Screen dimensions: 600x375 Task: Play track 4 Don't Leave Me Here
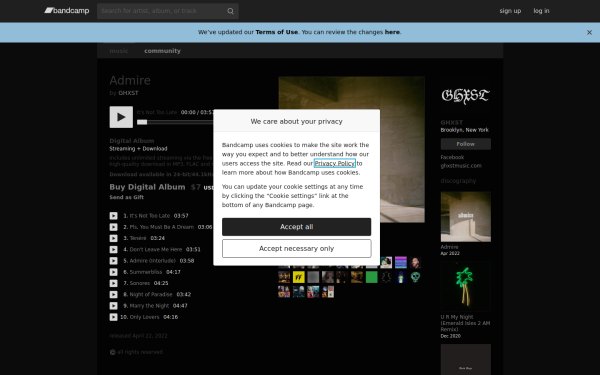point(114,249)
